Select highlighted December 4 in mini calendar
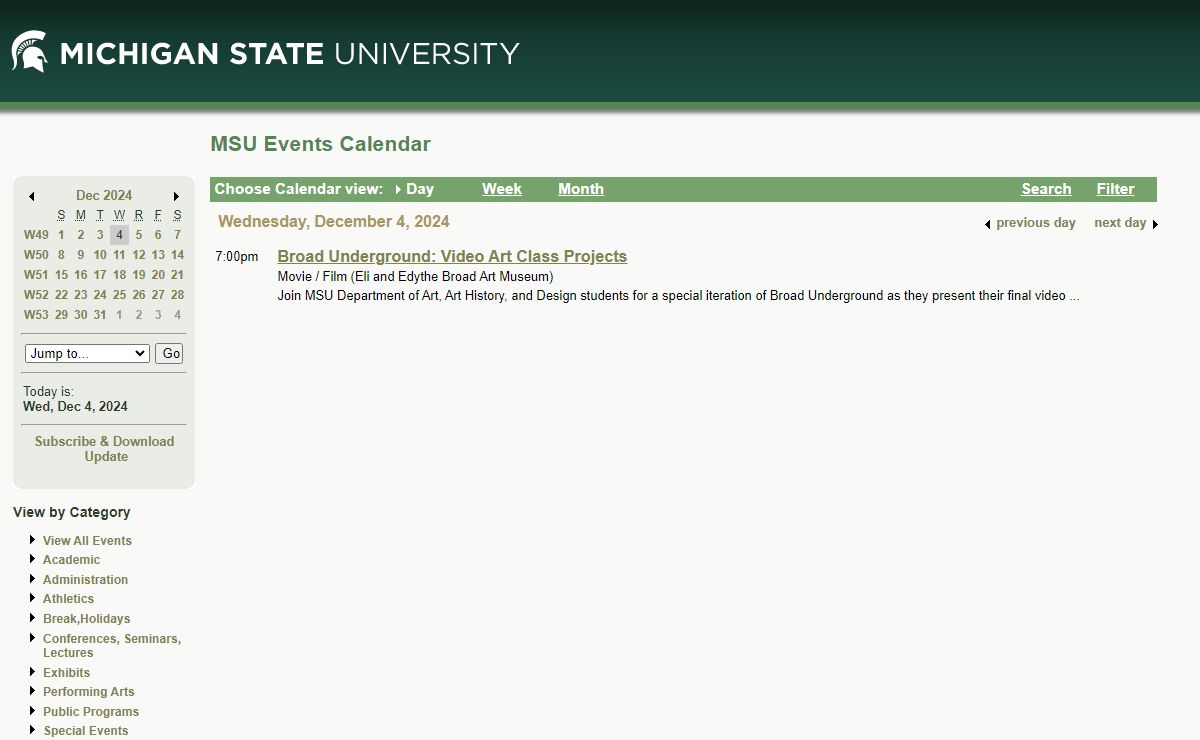1200x740 pixels. (119, 235)
